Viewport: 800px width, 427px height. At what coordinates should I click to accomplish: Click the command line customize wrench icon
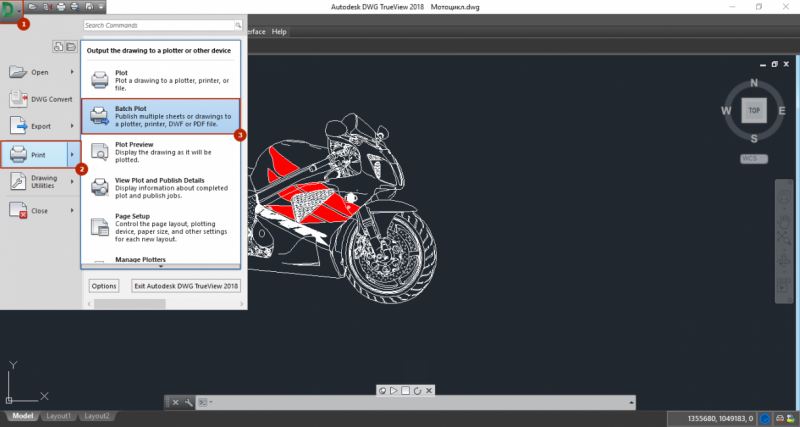(x=188, y=403)
